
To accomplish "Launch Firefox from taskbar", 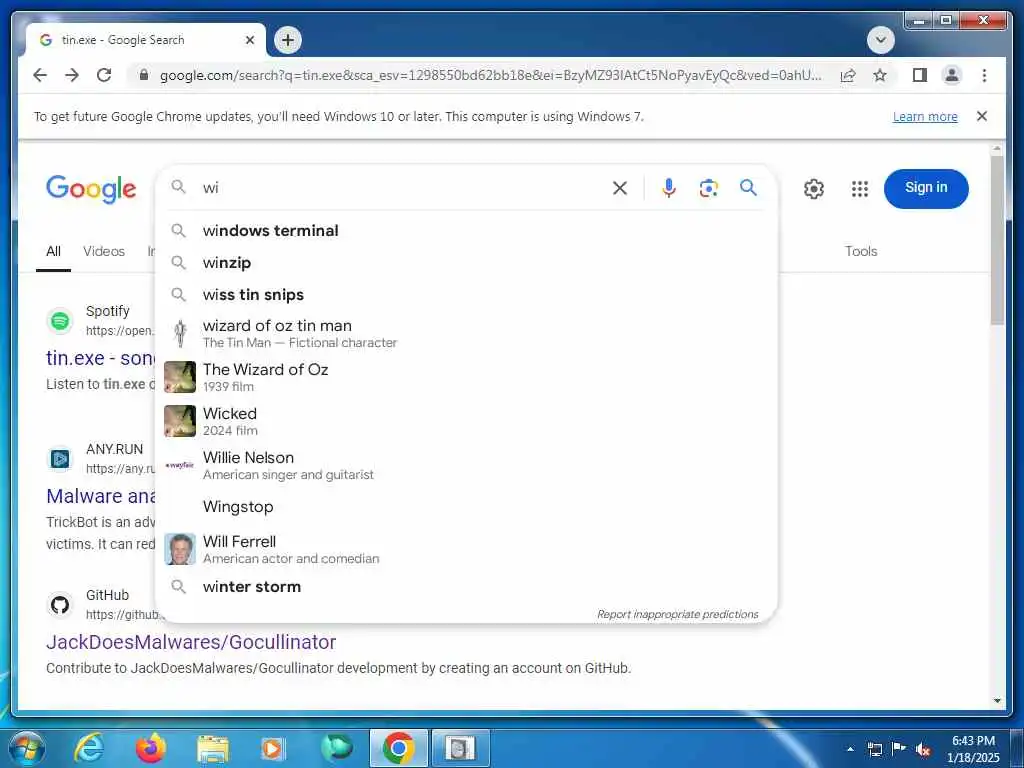I will click(x=150, y=748).
